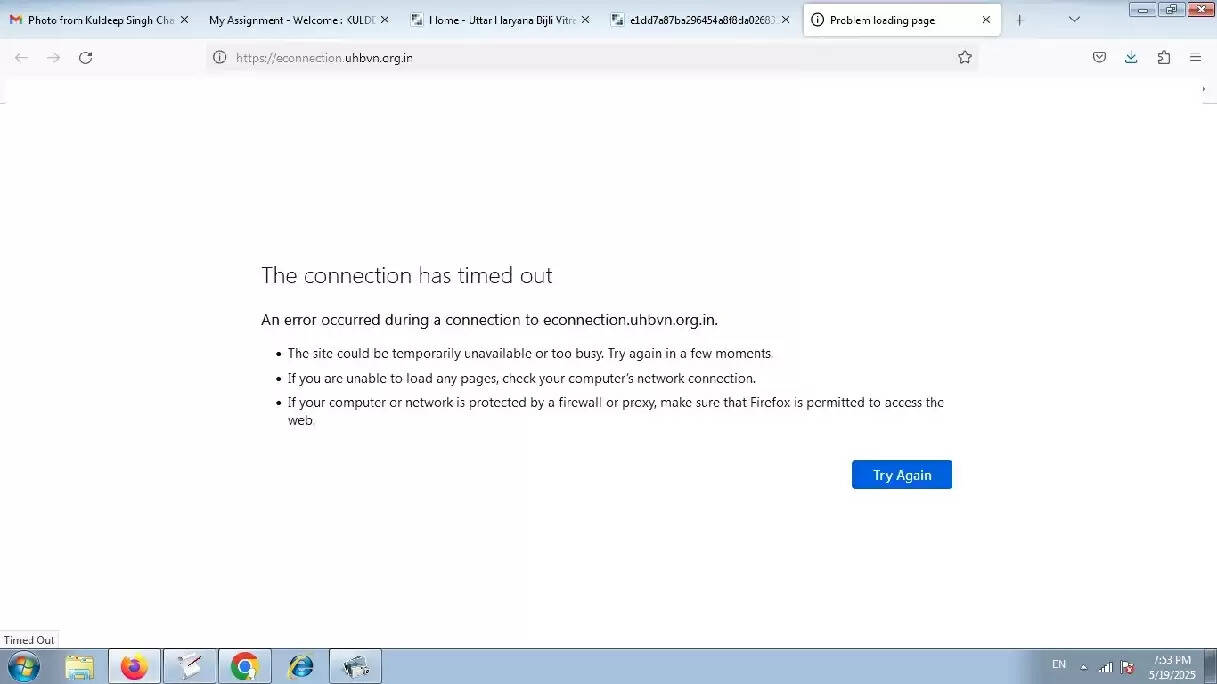Open the Windows Start menu
Viewport: 1217px width, 684px height.
tap(23, 666)
